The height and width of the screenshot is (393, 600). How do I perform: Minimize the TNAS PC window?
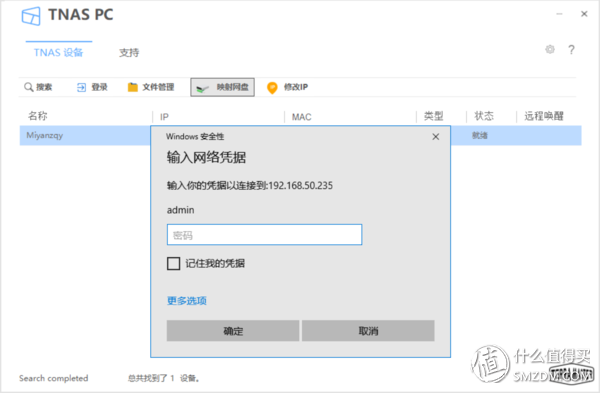tap(559, 14)
